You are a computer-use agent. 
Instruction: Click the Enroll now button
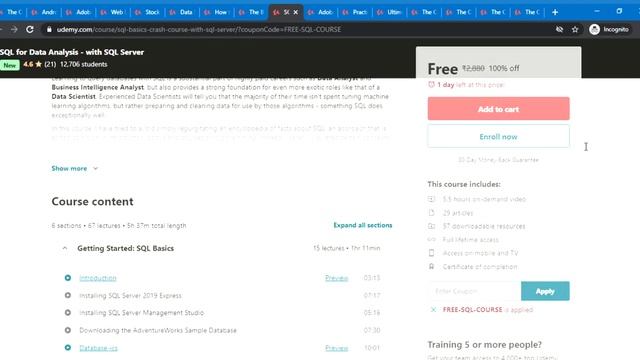tap(498, 136)
